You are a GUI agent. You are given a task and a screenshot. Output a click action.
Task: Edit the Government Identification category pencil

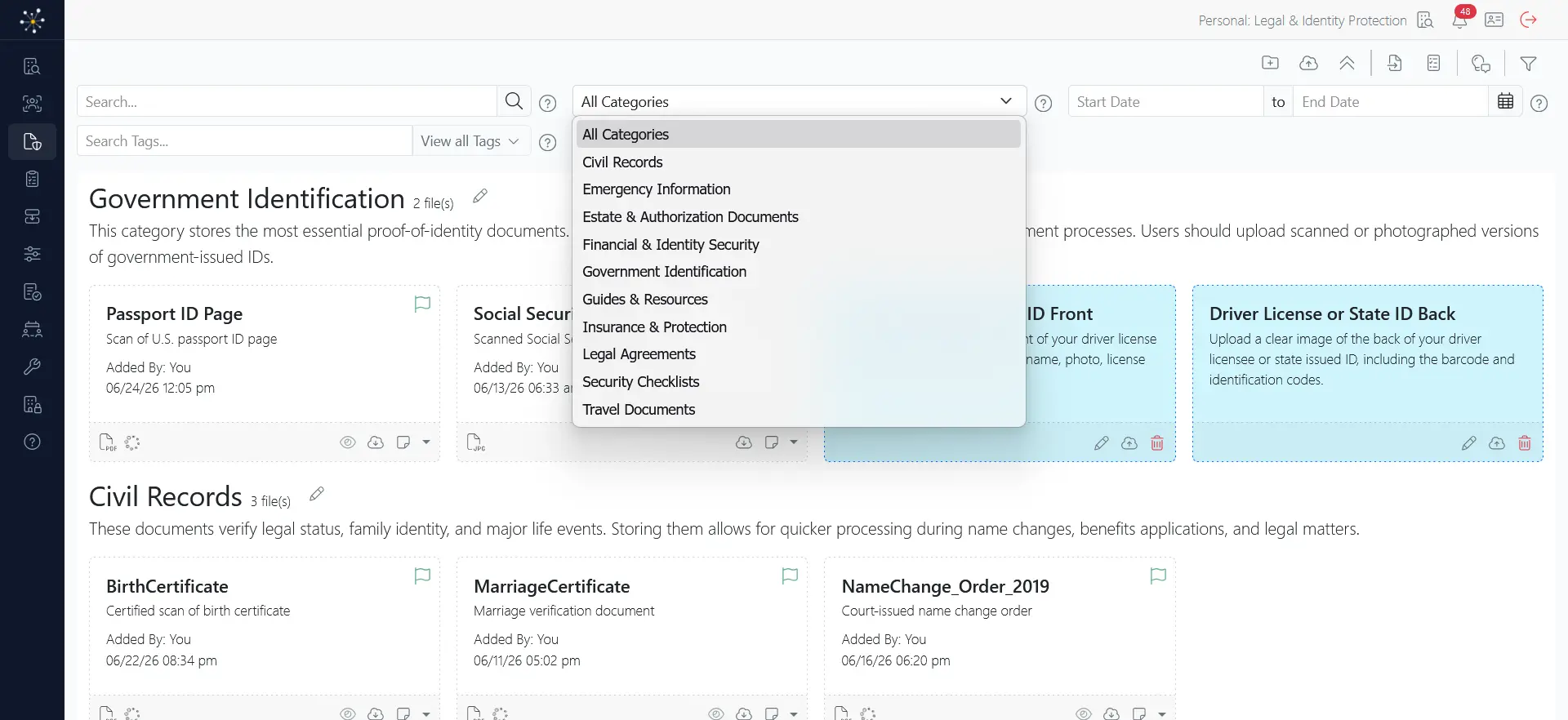point(480,196)
